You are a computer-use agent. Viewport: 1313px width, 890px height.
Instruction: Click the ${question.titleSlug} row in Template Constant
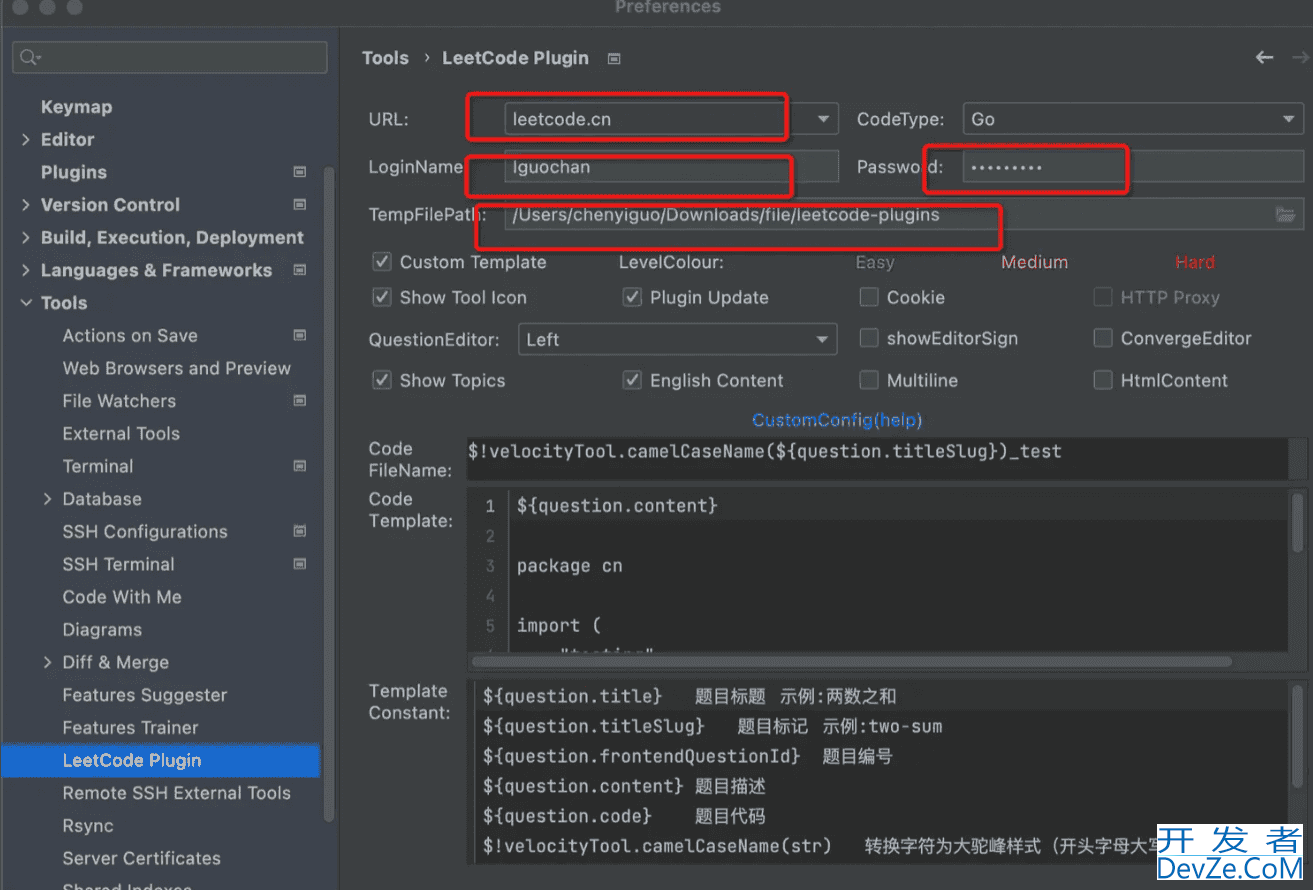coord(712,726)
